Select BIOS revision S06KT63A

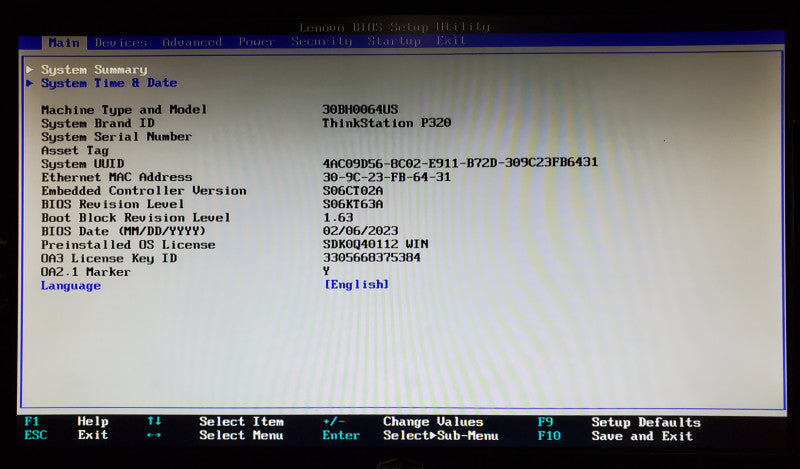(x=353, y=204)
